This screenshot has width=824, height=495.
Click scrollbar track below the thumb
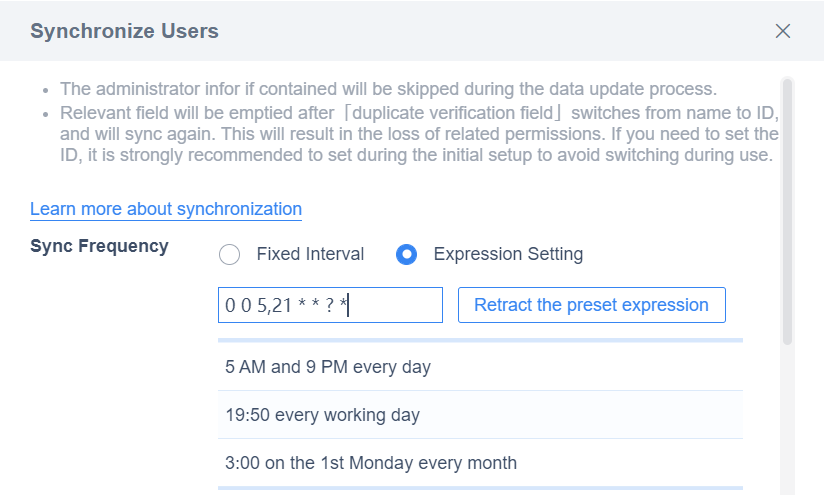(x=787, y=420)
